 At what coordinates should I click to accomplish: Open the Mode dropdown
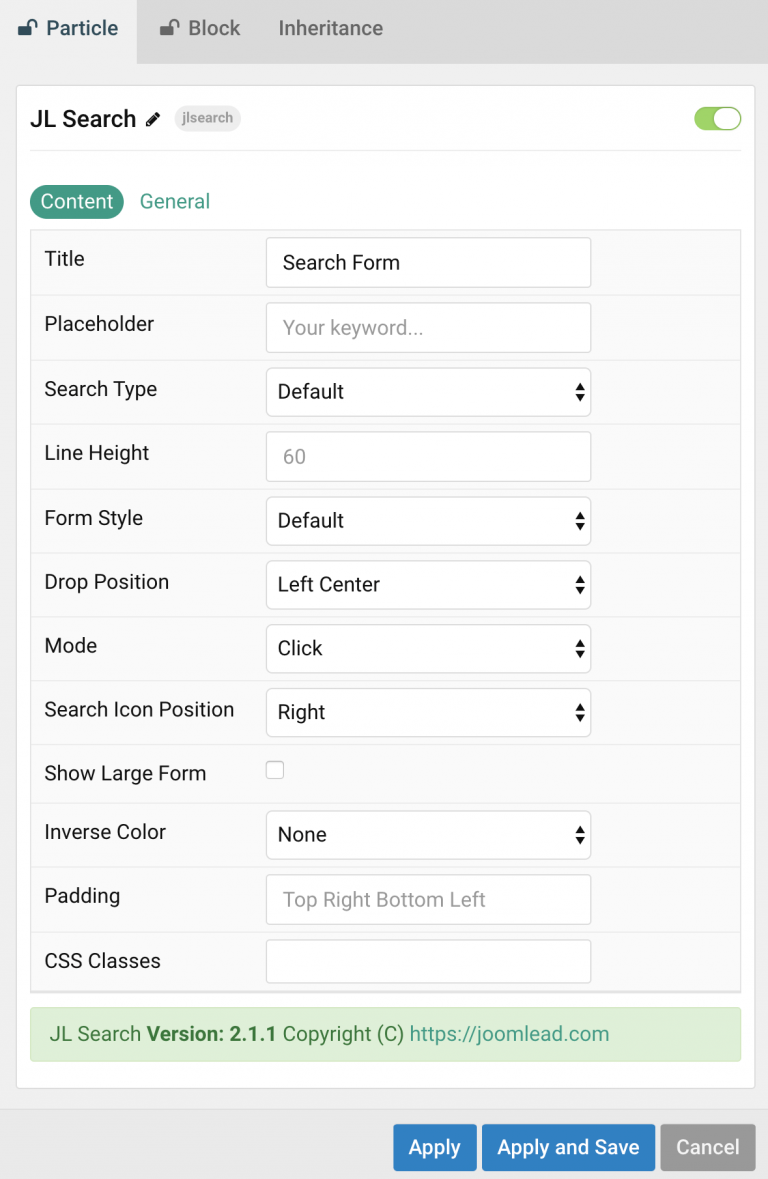coord(428,649)
